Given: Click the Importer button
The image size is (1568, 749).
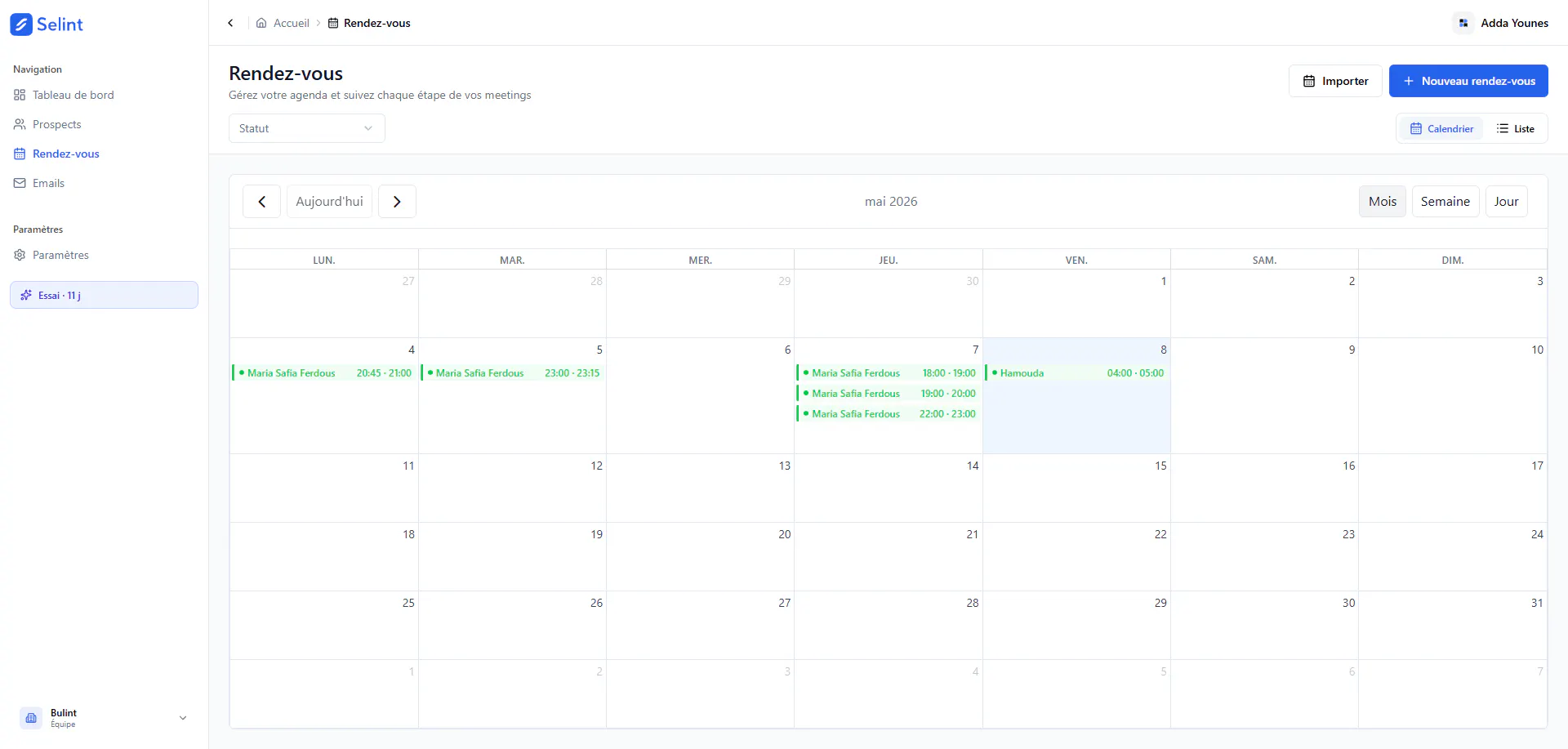Looking at the screenshot, I should coord(1335,81).
